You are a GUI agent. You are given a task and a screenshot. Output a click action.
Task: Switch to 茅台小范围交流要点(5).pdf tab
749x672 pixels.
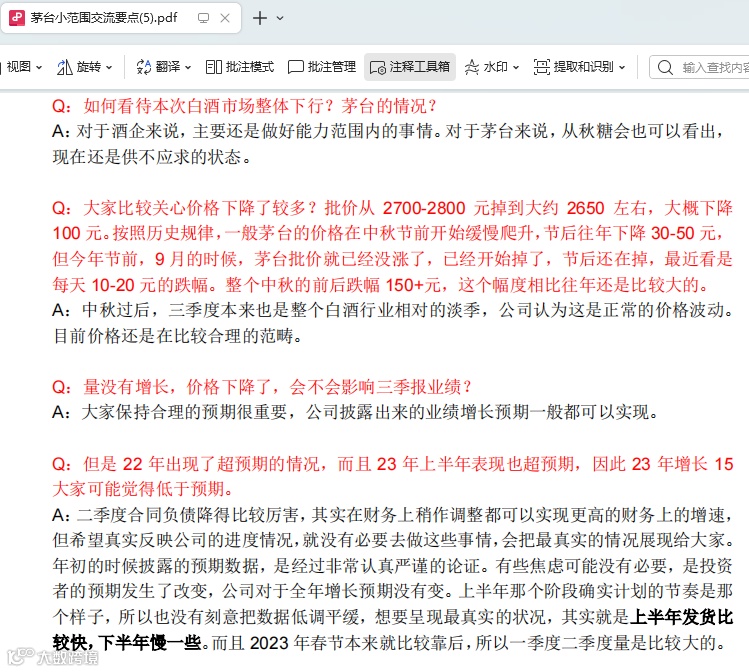tap(121, 18)
